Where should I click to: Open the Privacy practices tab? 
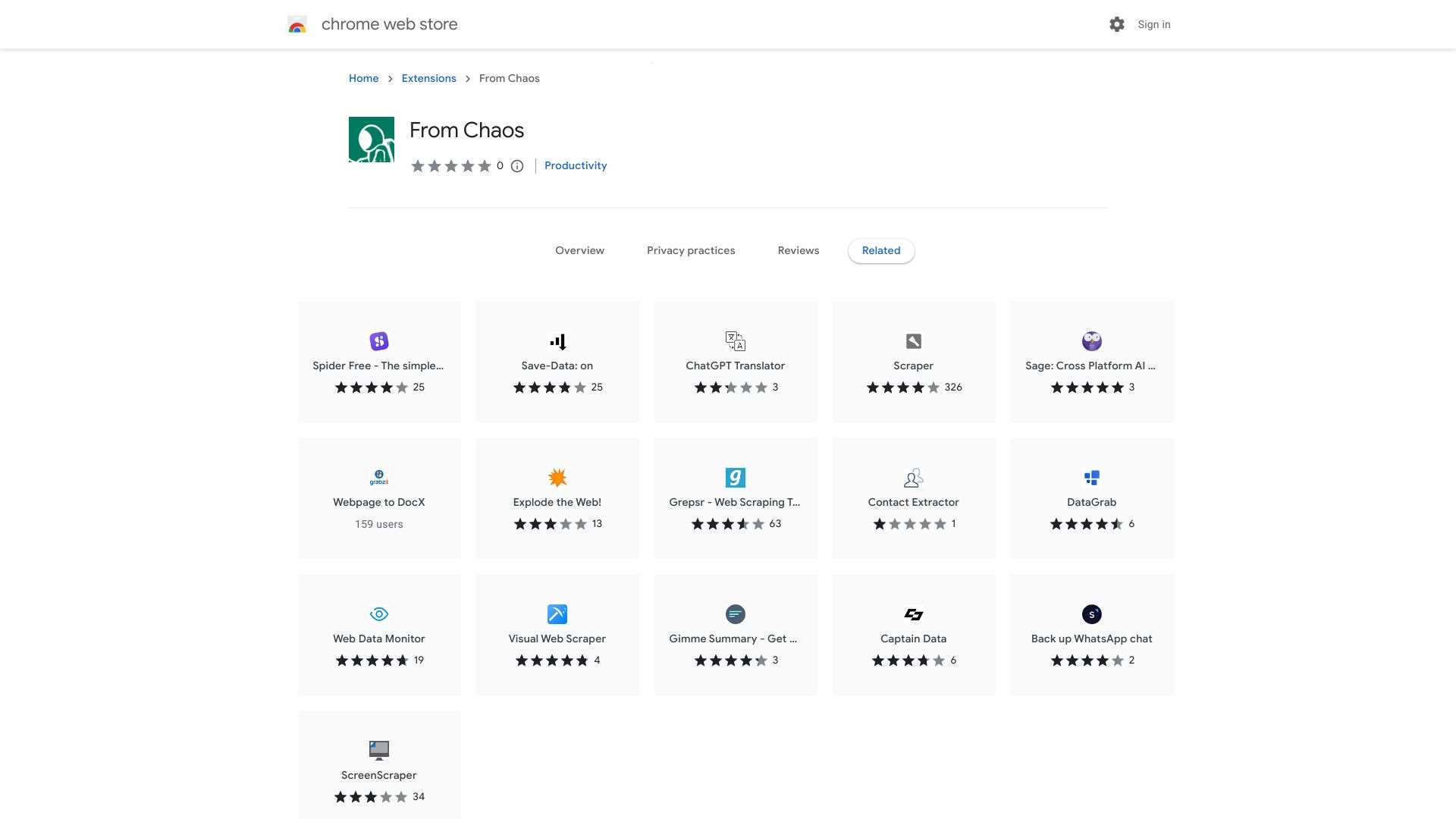pyautogui.click(x=690, y=251)
